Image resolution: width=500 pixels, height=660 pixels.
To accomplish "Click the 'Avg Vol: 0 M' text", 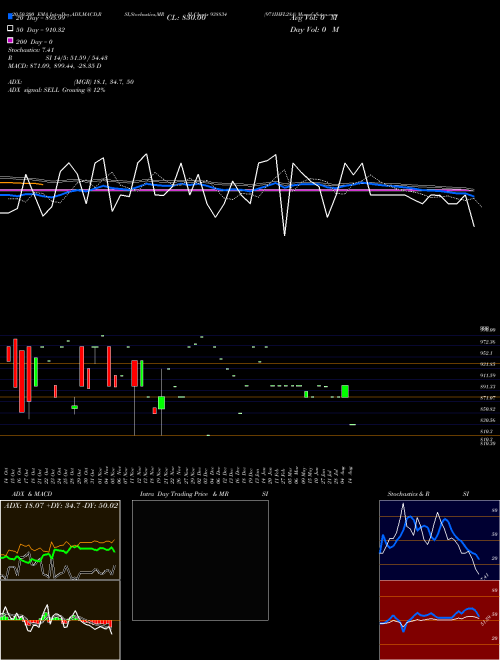I will pos(314,18).
